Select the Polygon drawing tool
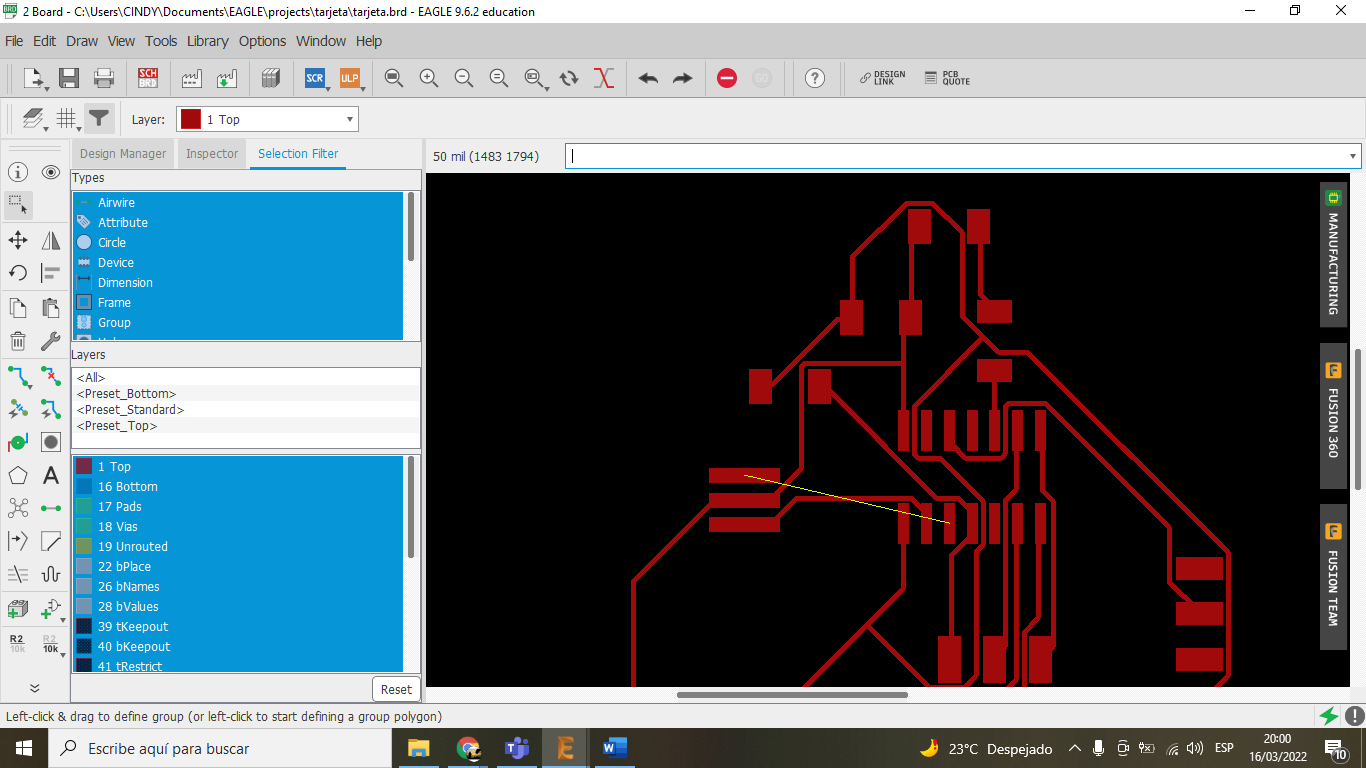This screenshot has height=768, width=1366. pos(18,476)
